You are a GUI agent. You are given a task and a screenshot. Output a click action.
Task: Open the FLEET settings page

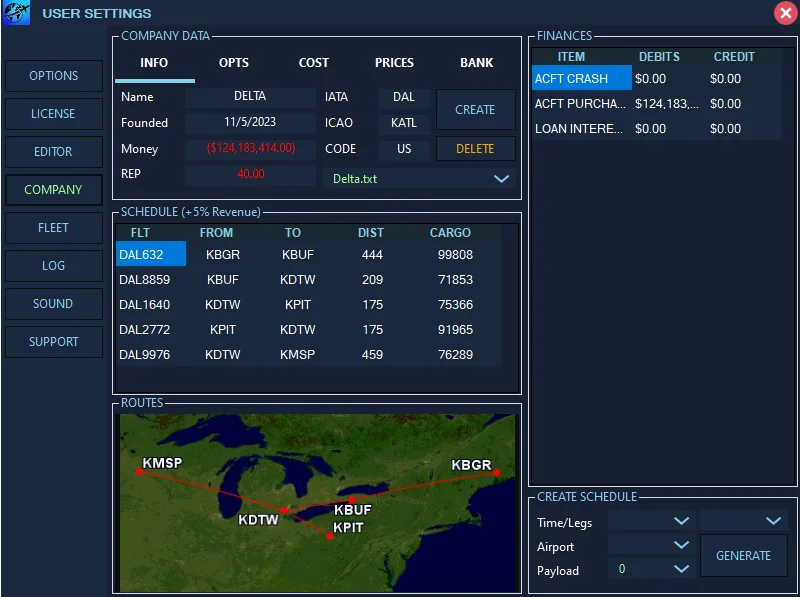54,228
